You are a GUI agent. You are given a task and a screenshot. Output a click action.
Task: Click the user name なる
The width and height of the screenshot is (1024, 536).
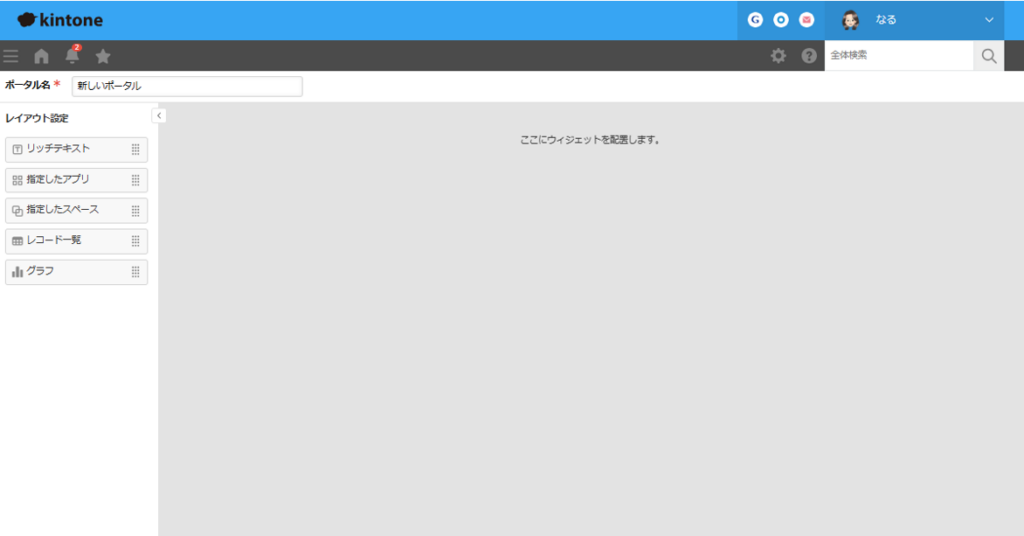pyautogui.click(x=886, y=20)
